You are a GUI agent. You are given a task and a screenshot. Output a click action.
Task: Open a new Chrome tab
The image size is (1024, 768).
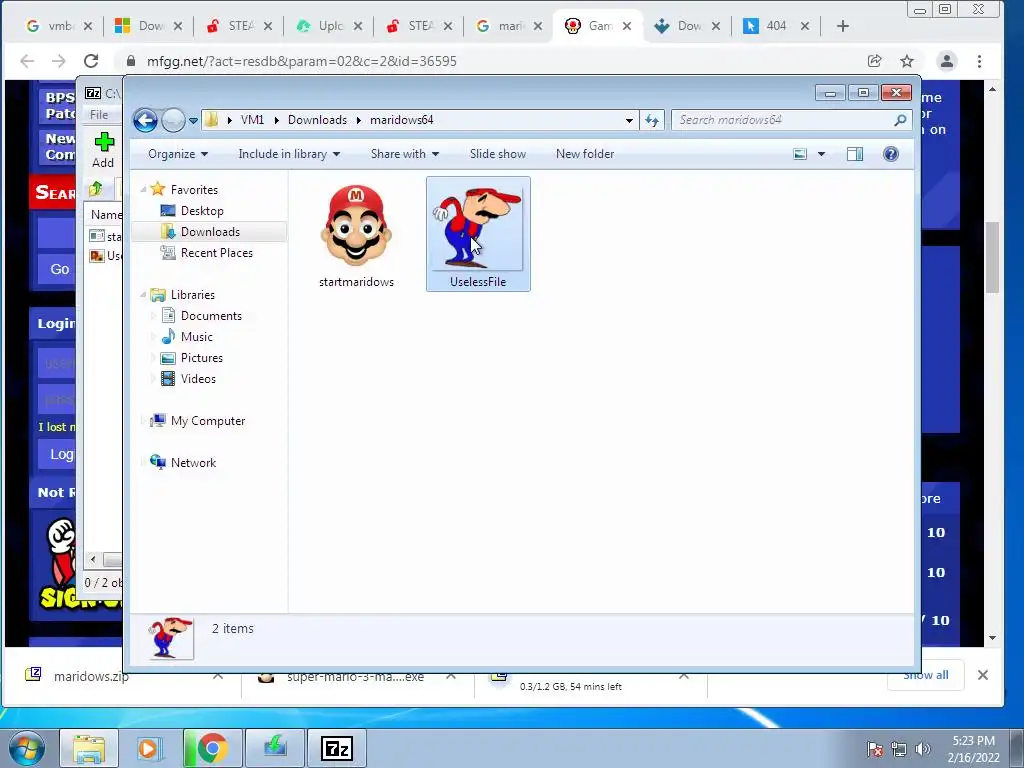842,26
